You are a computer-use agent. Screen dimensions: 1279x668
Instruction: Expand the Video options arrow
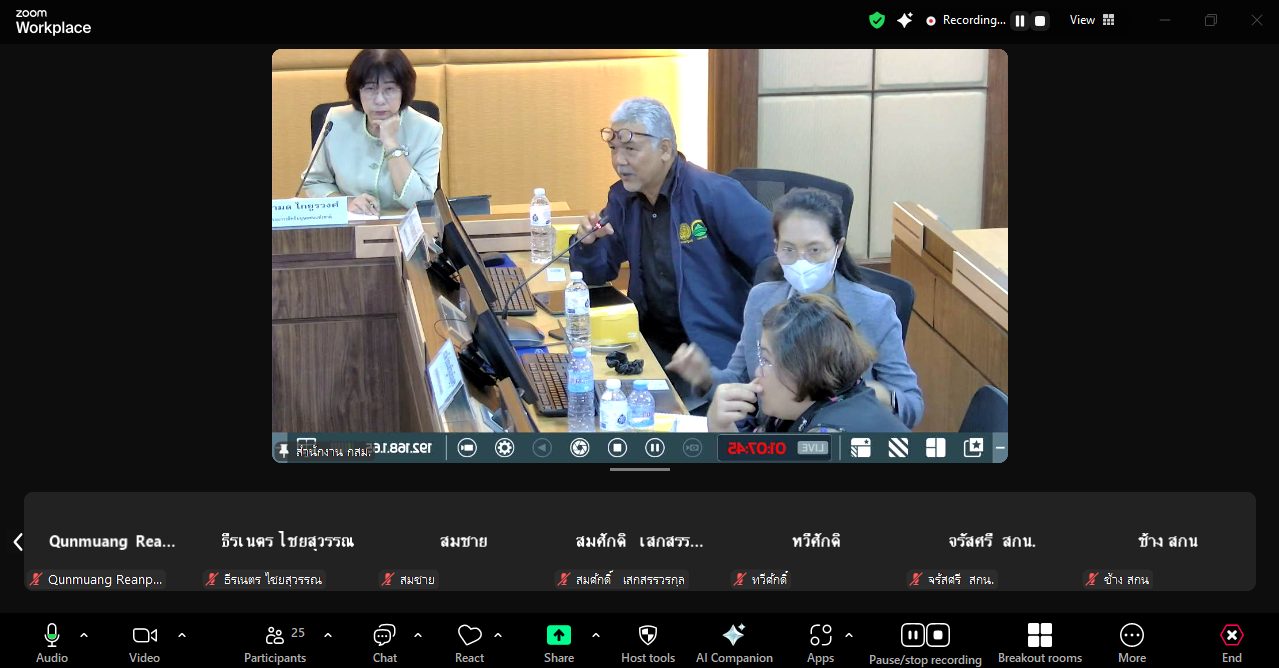pyautogui.click(x=182, y=635)
